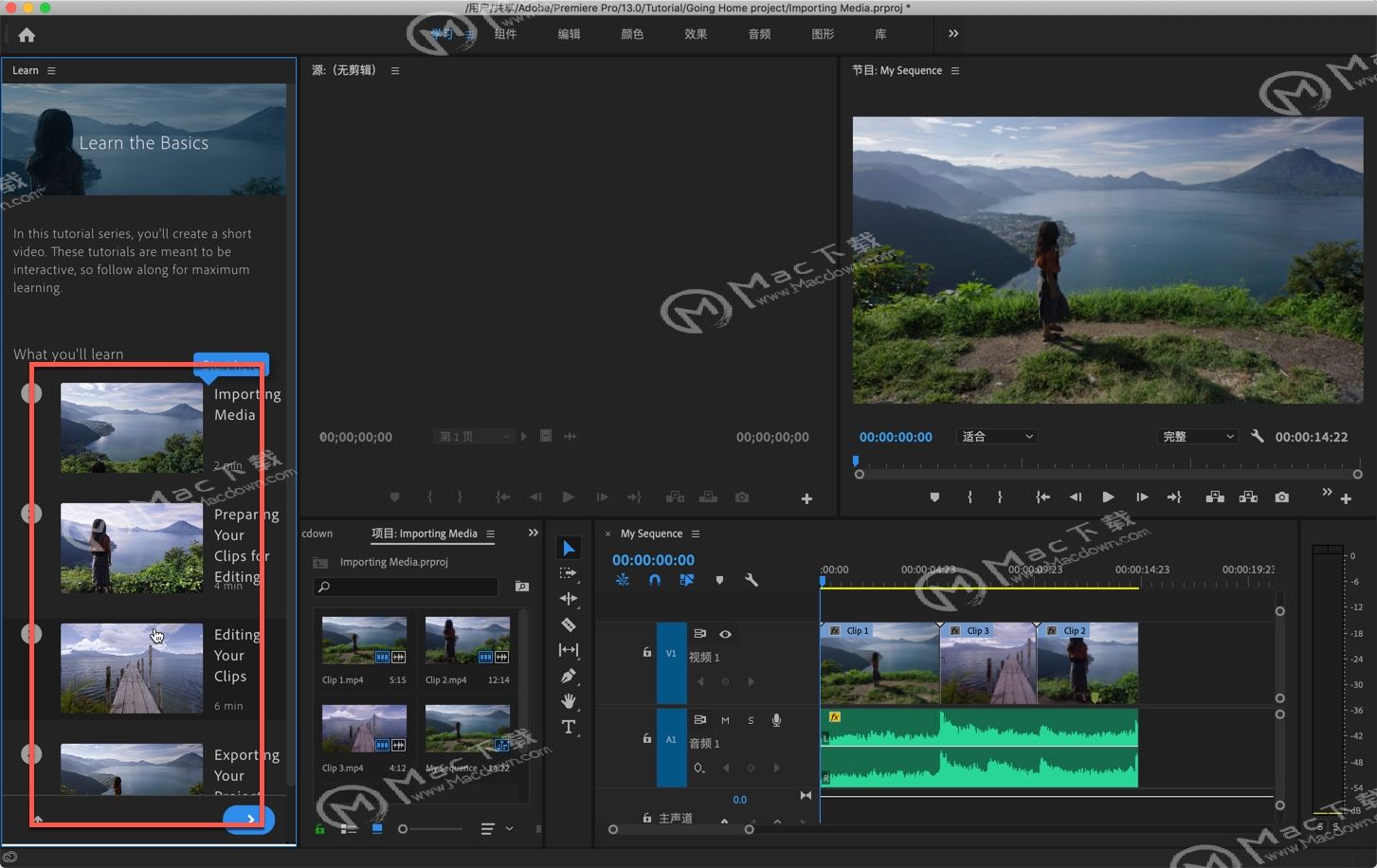Click Clip 3 in the timeline
Viewport: 1377px width, 868px height.
pos(988,663)
